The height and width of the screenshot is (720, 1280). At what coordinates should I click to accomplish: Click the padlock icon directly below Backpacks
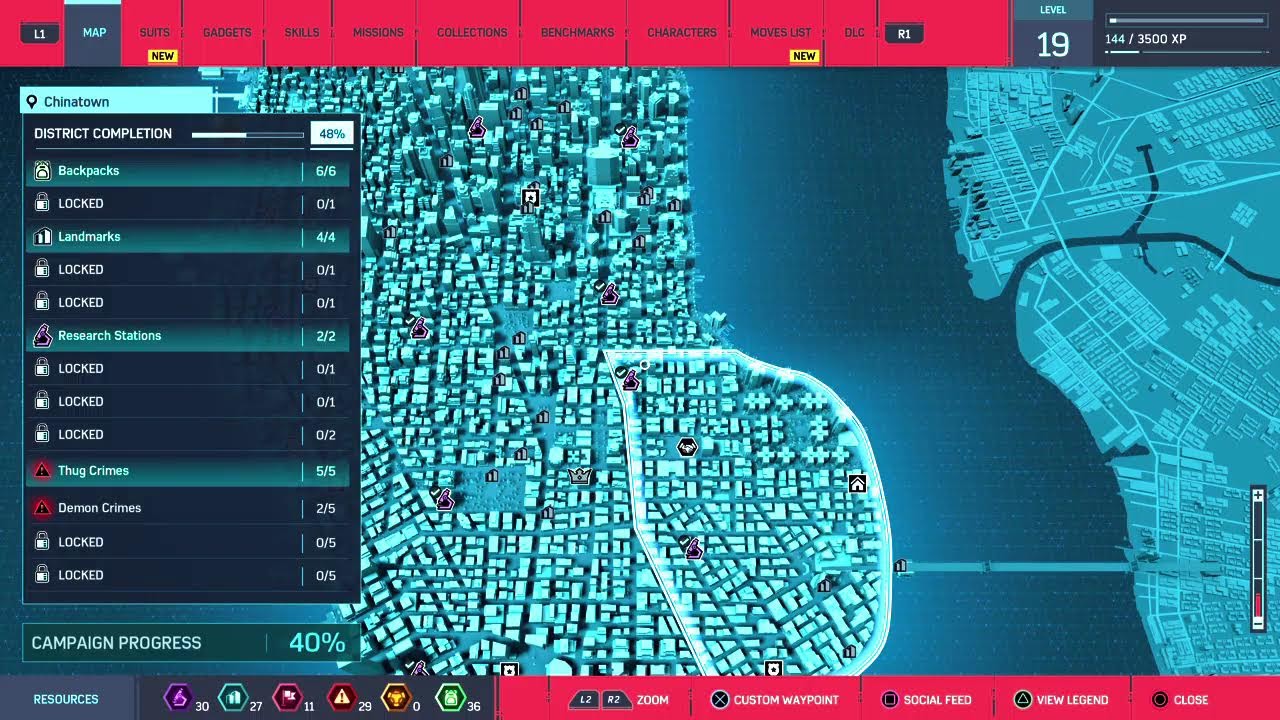coord(42,203)
